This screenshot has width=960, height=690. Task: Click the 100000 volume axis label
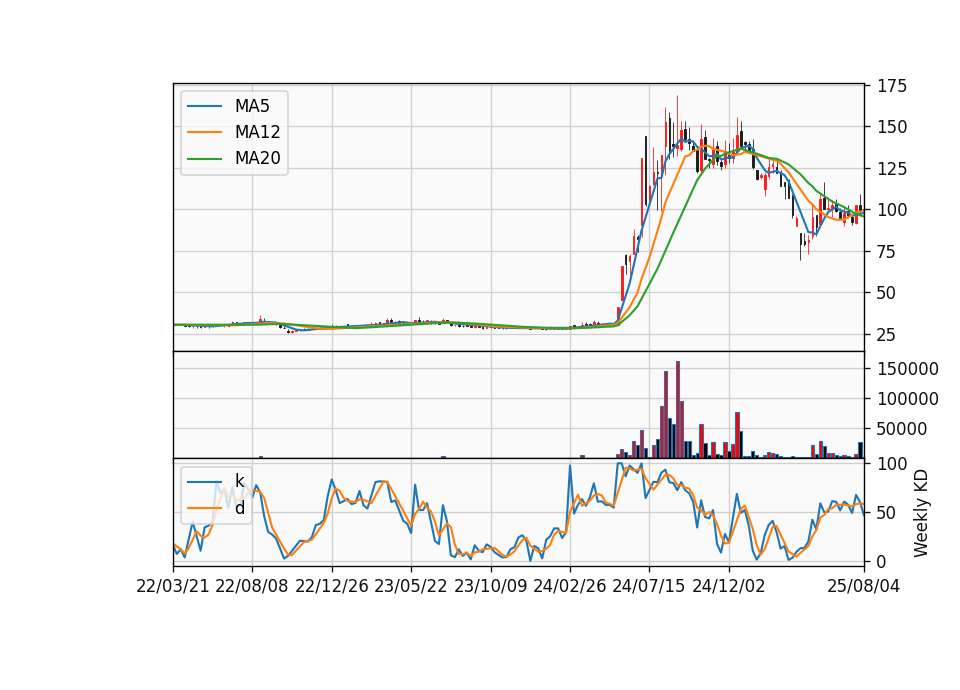907,399
